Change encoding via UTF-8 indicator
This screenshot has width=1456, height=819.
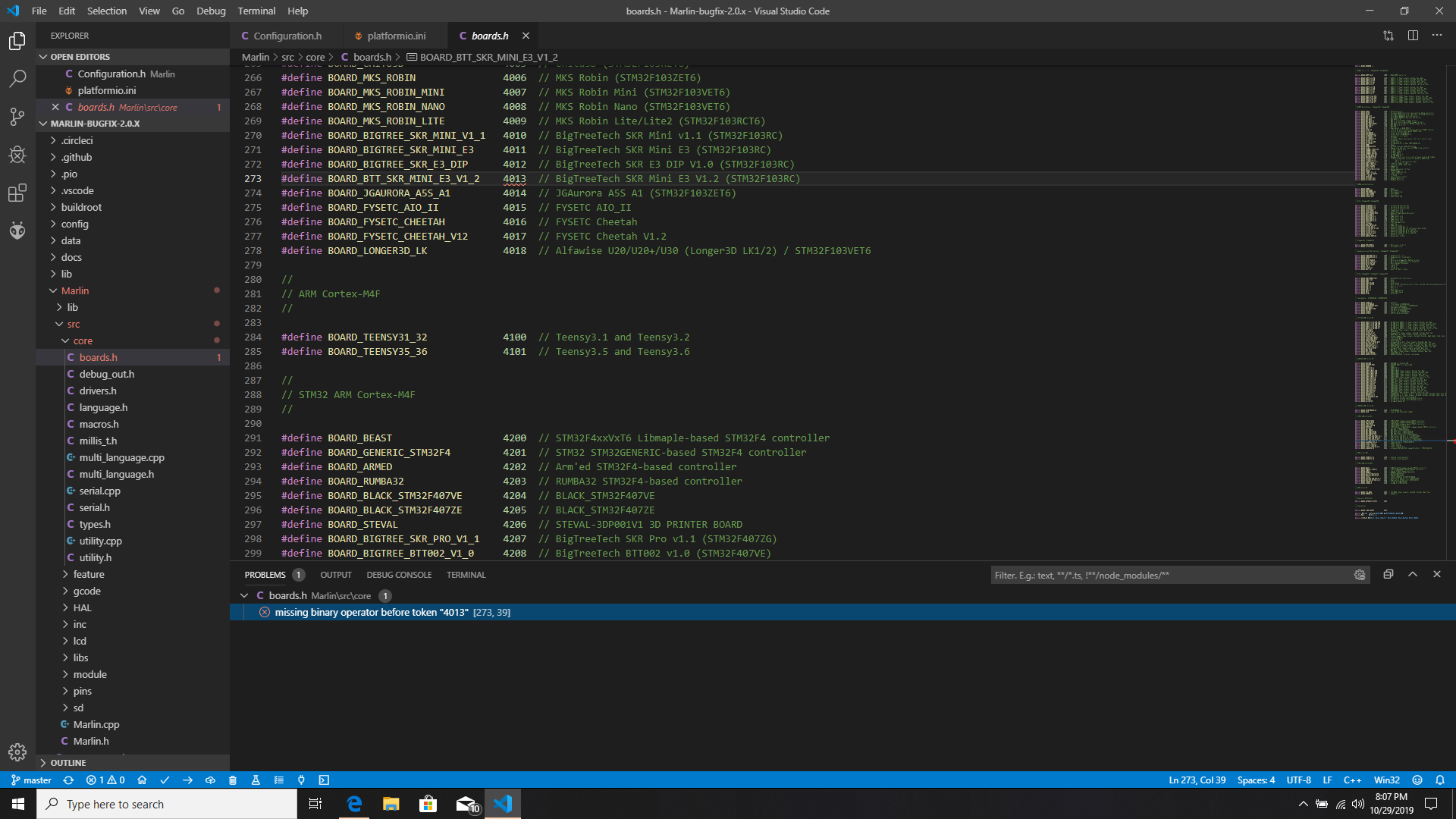(1298, 780)
